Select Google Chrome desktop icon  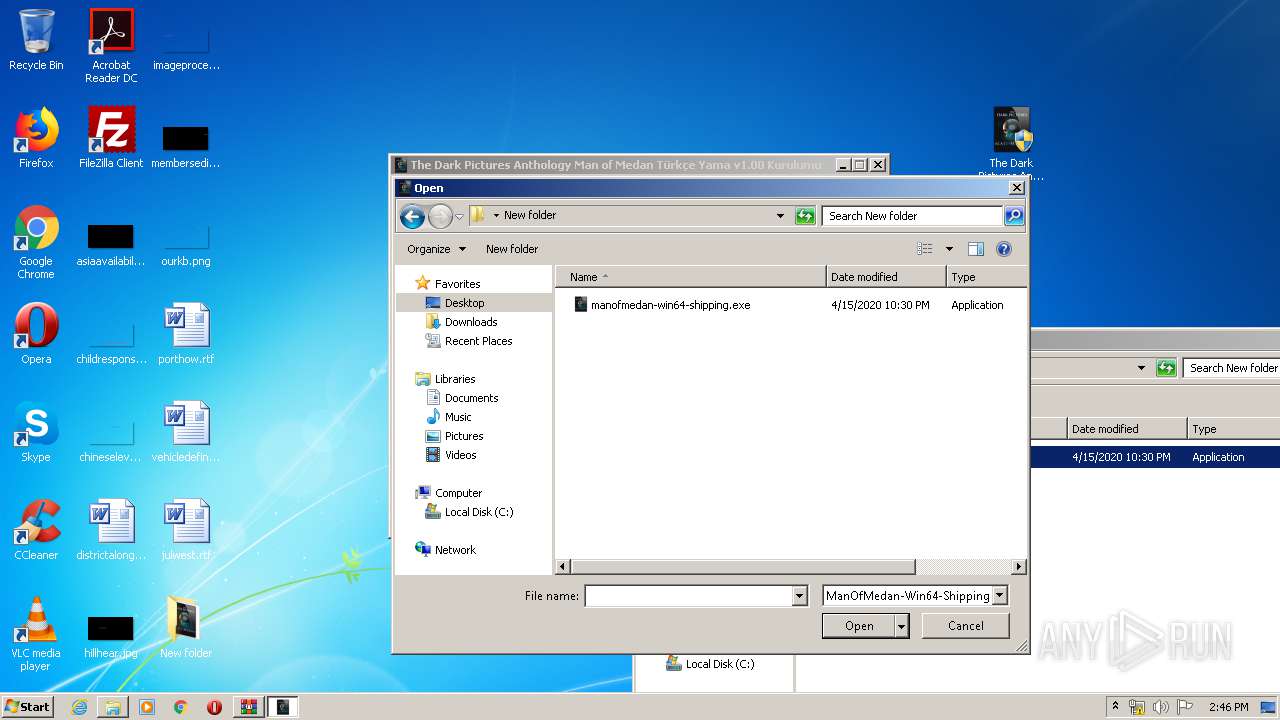pyautogui.click(x=36, y=242)
